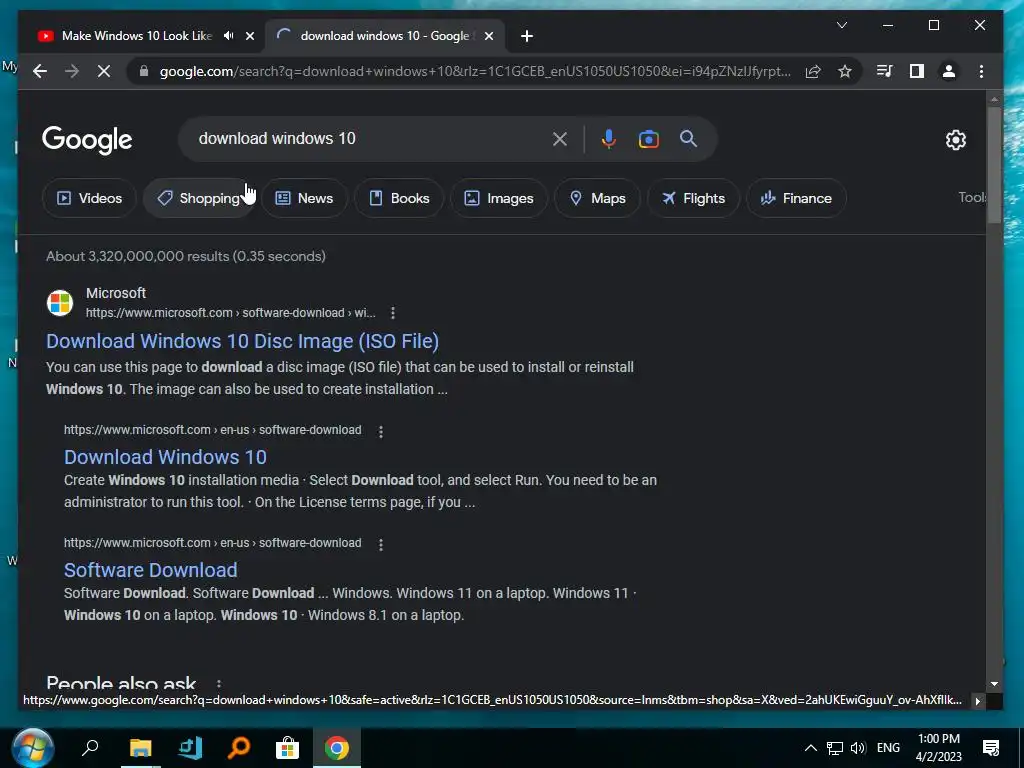
Task: Open the Chrome three-dot menu
Action: (x=981, y=71)
